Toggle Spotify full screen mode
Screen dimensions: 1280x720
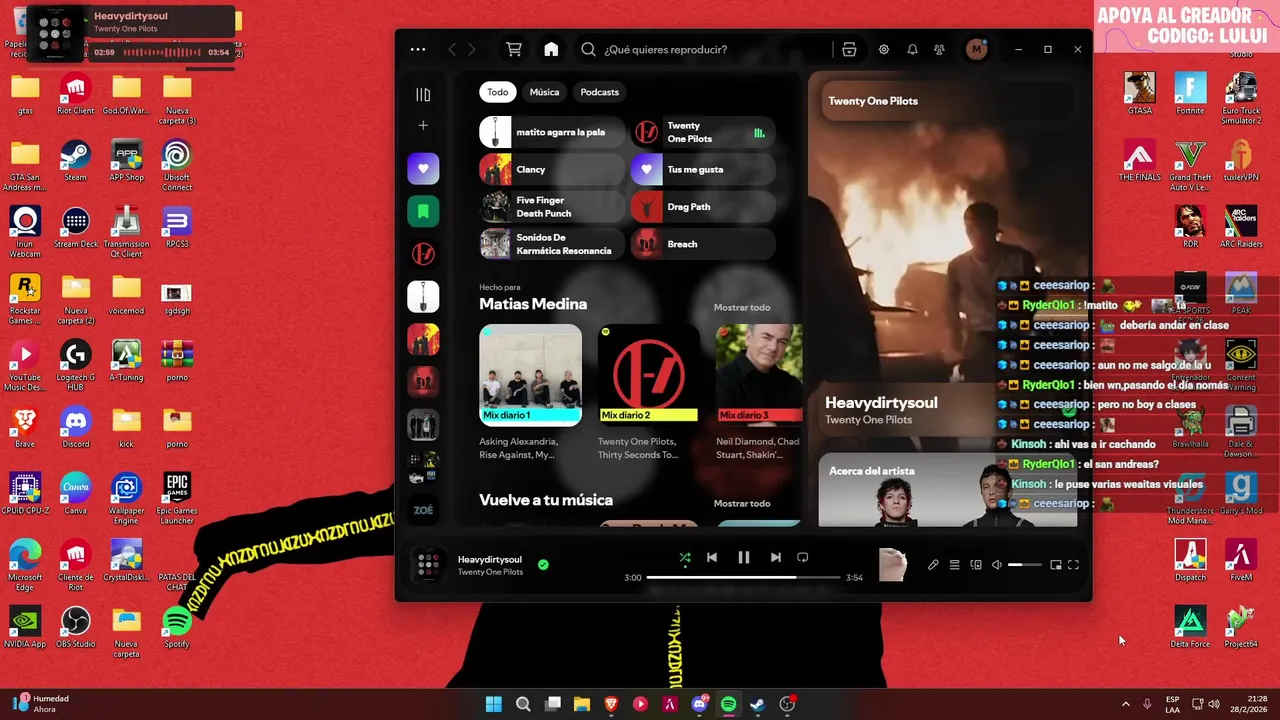pyautogui.click(x=1074, y=565)
